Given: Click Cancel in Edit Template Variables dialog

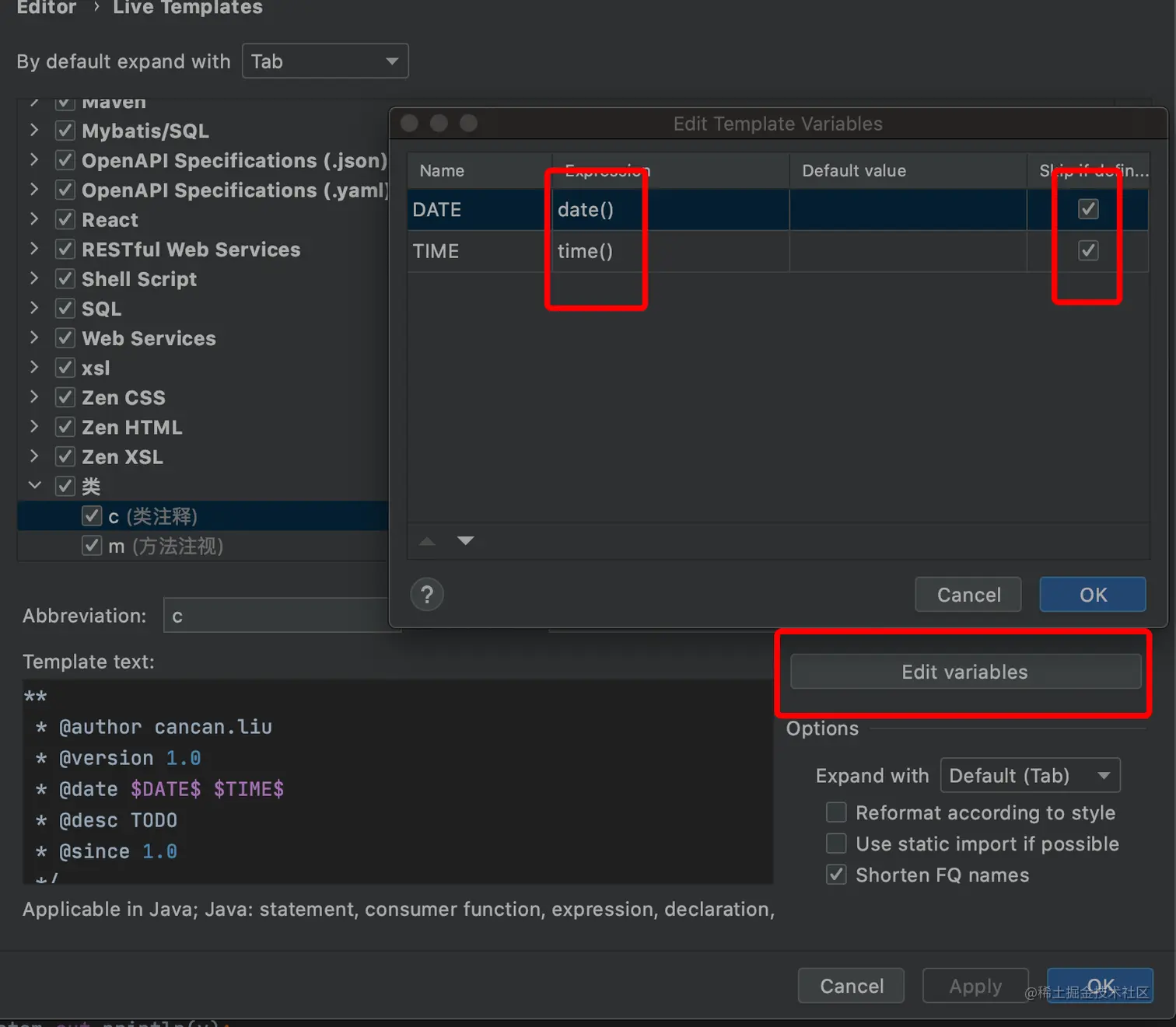Looking at the screenshot, I should tap(968, 595).
